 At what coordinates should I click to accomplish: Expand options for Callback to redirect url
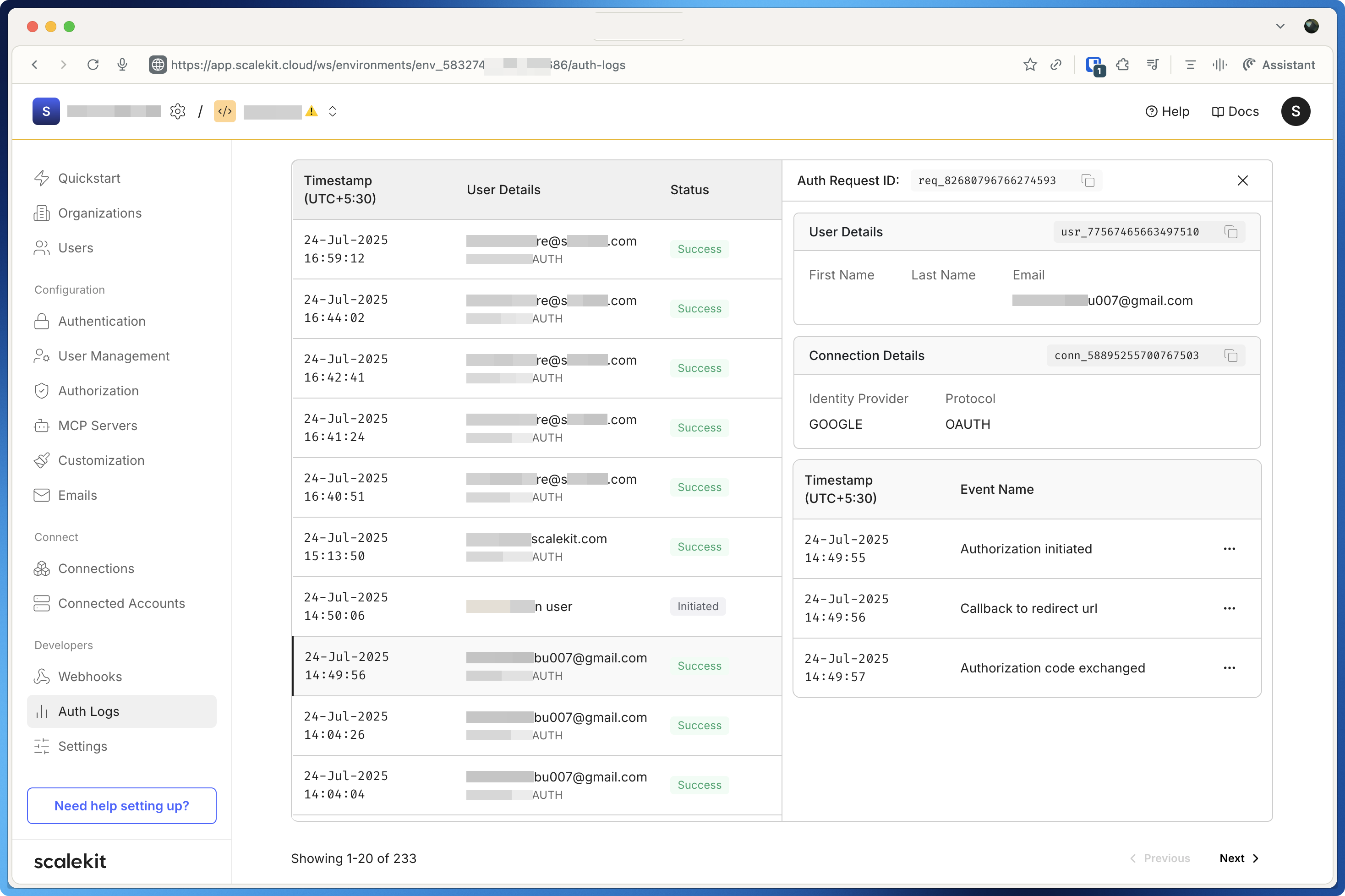pyautogui.click(x=1229, y=608)
